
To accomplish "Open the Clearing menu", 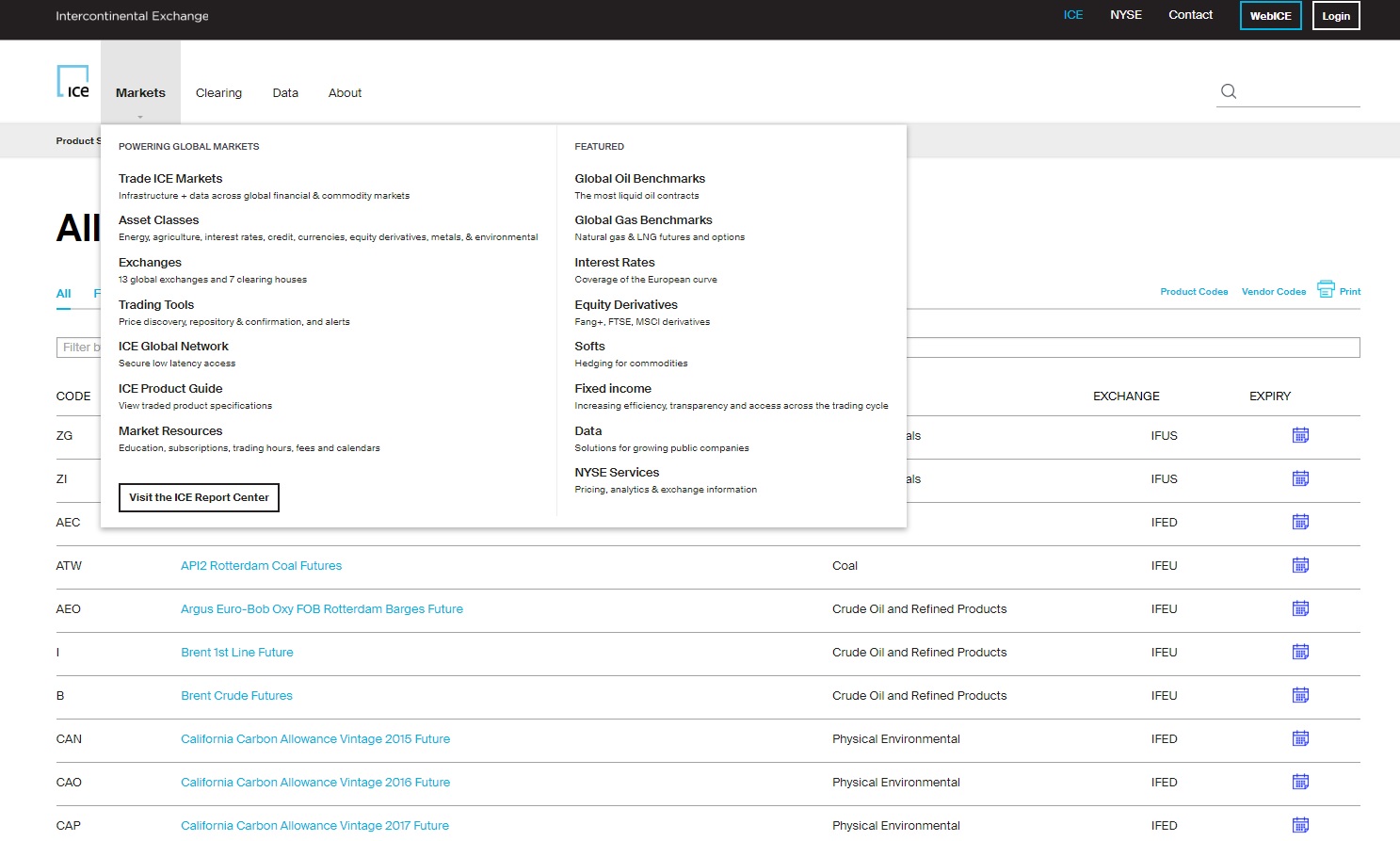I will coord(218,92).
